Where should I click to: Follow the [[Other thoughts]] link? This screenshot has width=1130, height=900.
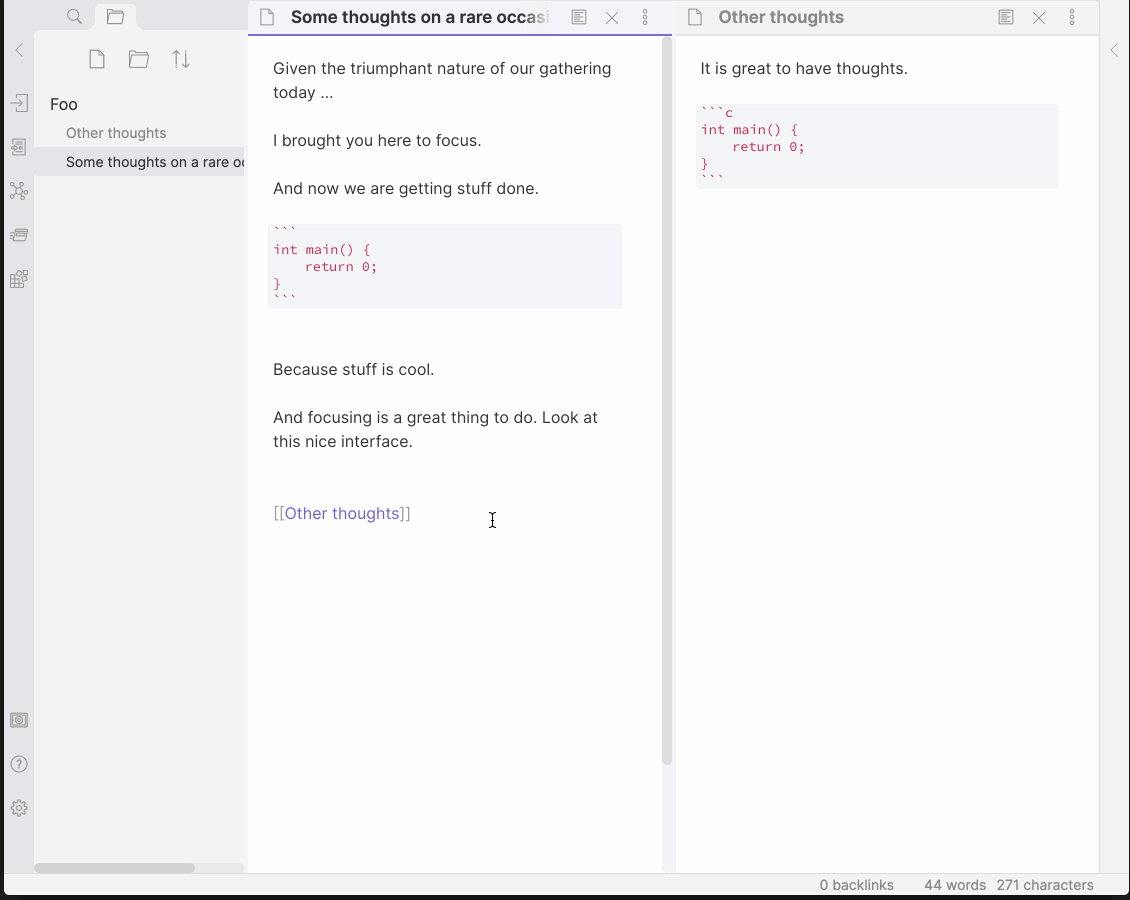pyautogui.click(x=342, y=514)
